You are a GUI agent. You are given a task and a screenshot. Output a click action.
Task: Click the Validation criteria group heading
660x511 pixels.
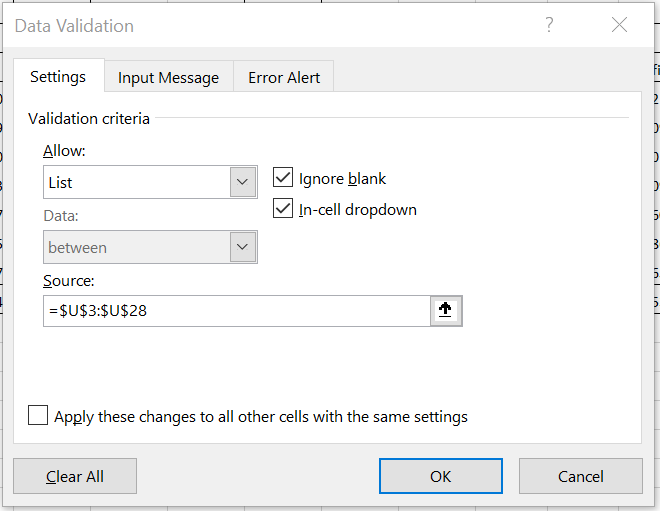(89, 119)
